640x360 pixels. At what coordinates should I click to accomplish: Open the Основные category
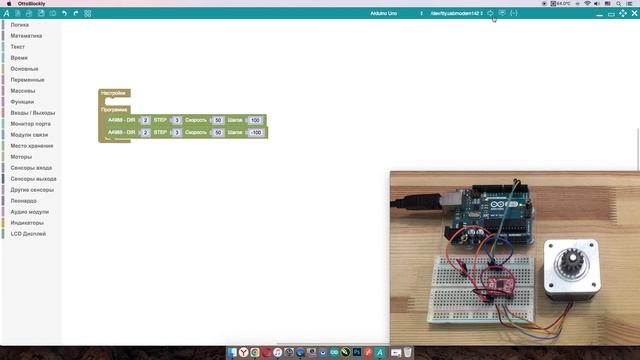pos(24,69)
